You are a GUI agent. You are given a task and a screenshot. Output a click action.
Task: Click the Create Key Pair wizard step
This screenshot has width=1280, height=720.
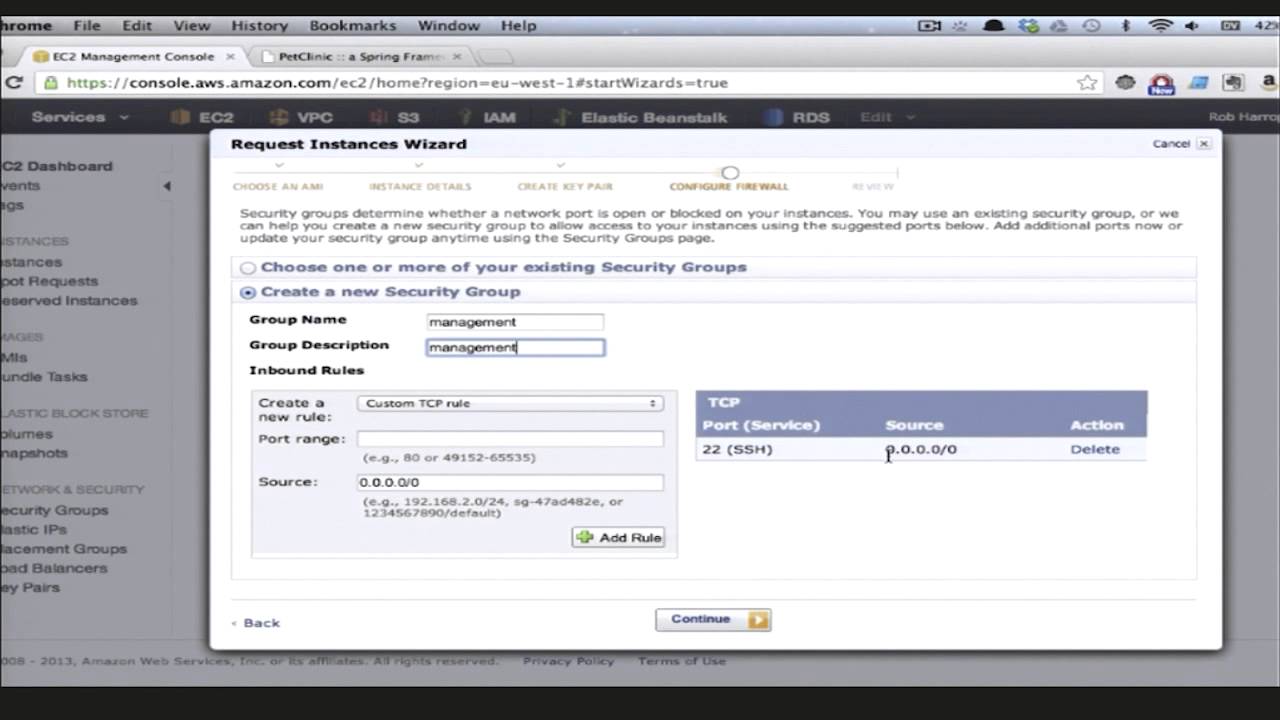point(565,186)
